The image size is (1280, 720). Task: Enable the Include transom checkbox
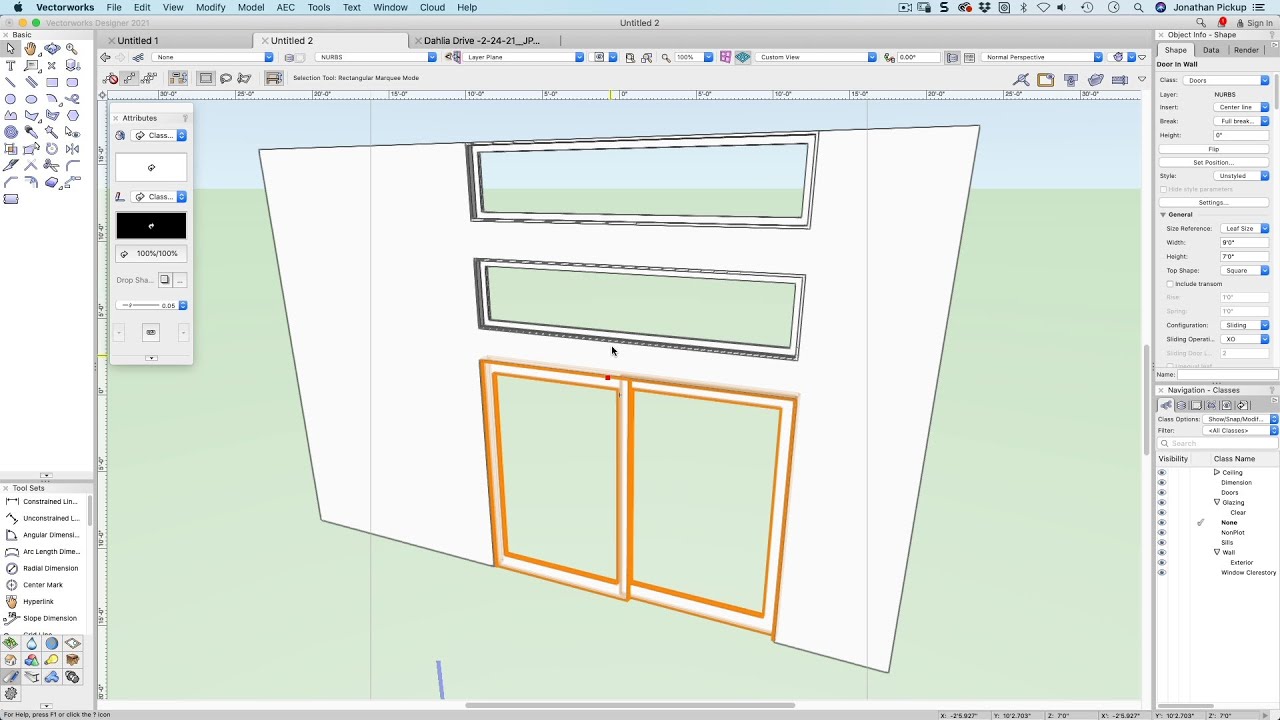[x=1170, y=284]
